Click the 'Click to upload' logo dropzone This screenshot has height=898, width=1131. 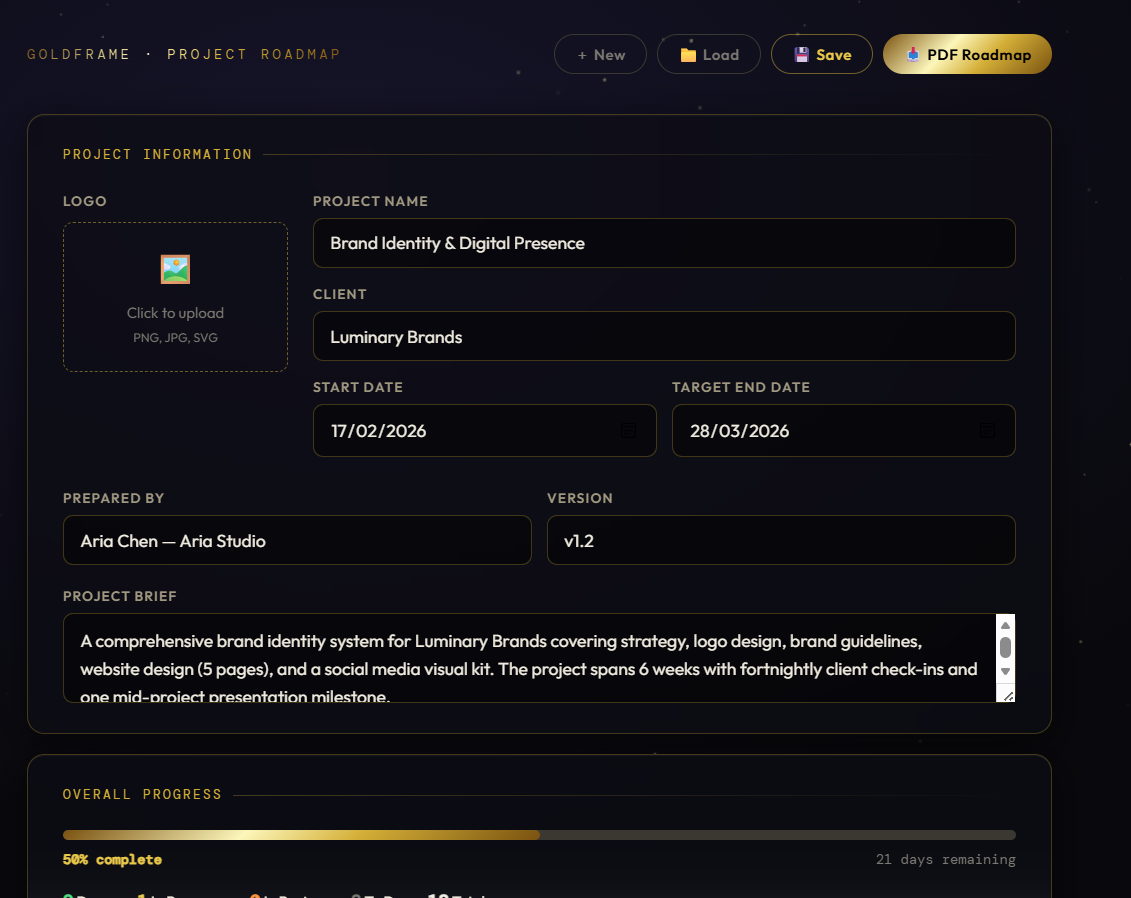click(175, 312)
